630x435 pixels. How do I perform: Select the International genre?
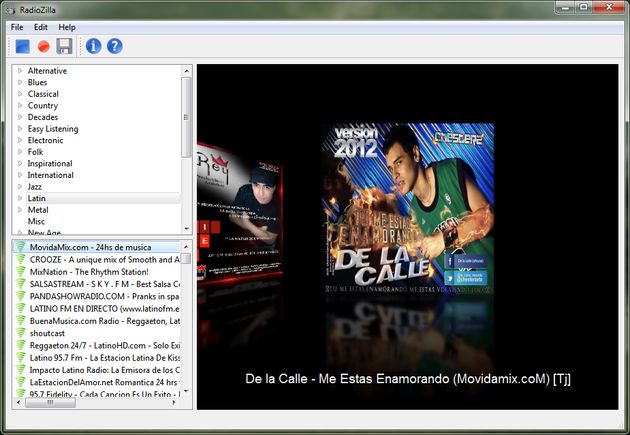[51, 175]
